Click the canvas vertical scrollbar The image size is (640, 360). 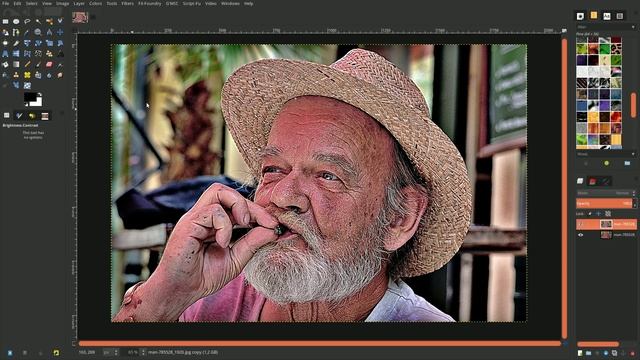564,189
